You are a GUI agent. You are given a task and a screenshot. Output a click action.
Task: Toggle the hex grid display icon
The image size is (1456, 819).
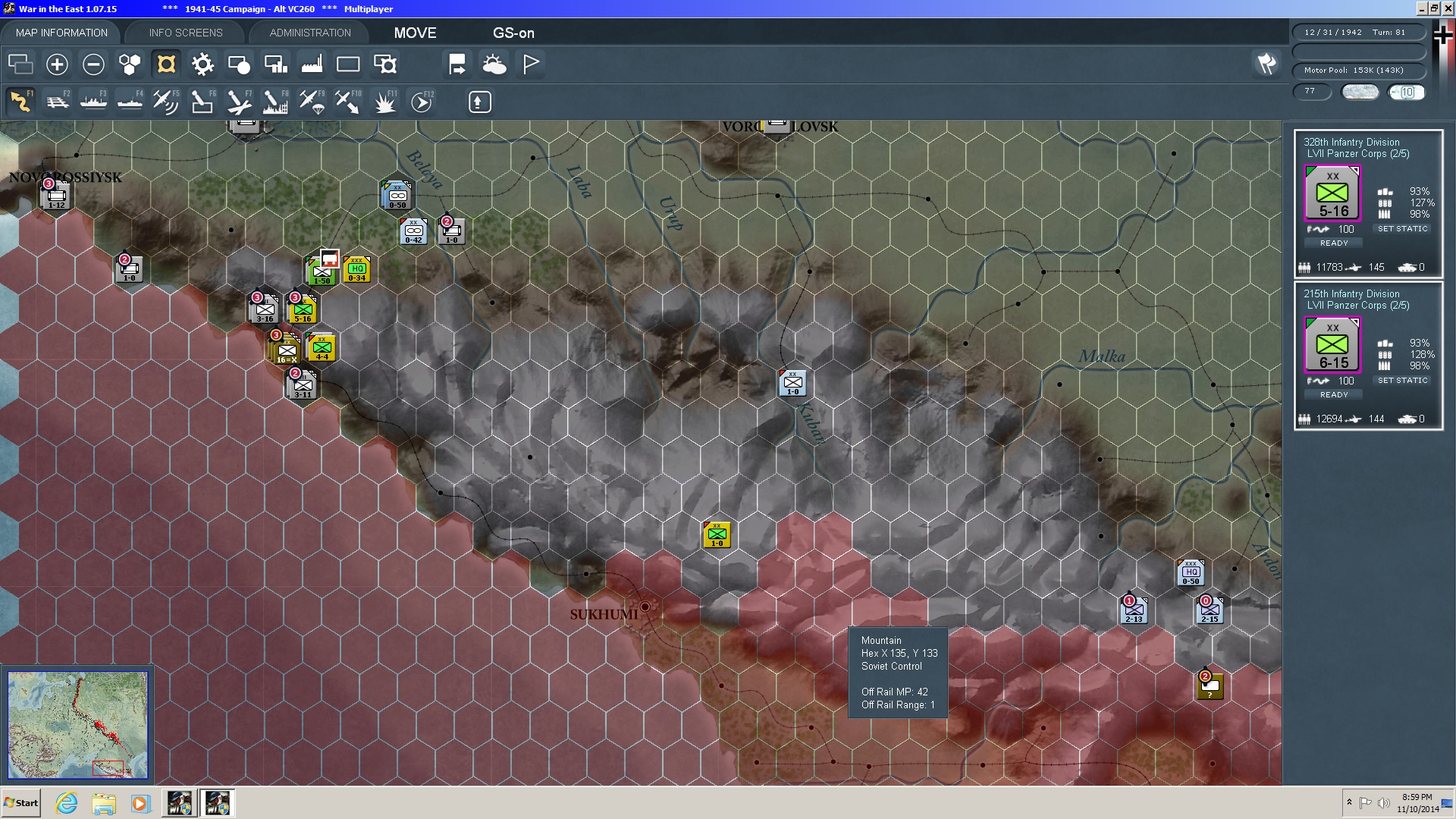[130, 64]
